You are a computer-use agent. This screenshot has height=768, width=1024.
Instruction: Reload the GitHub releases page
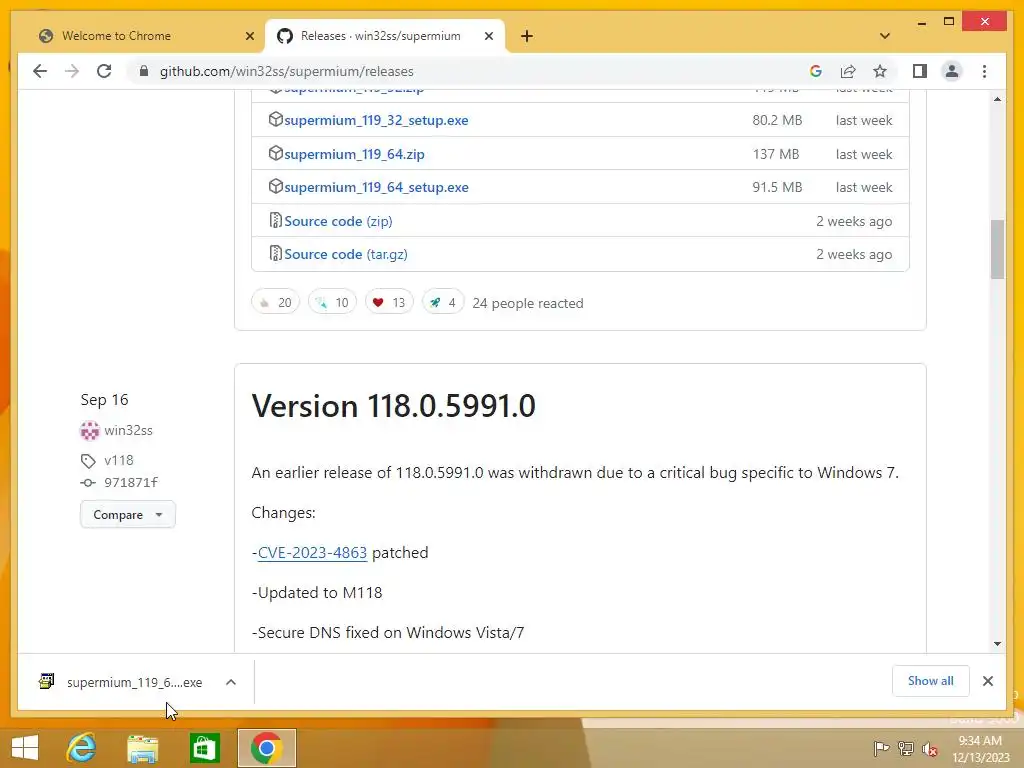pos(104,71)
